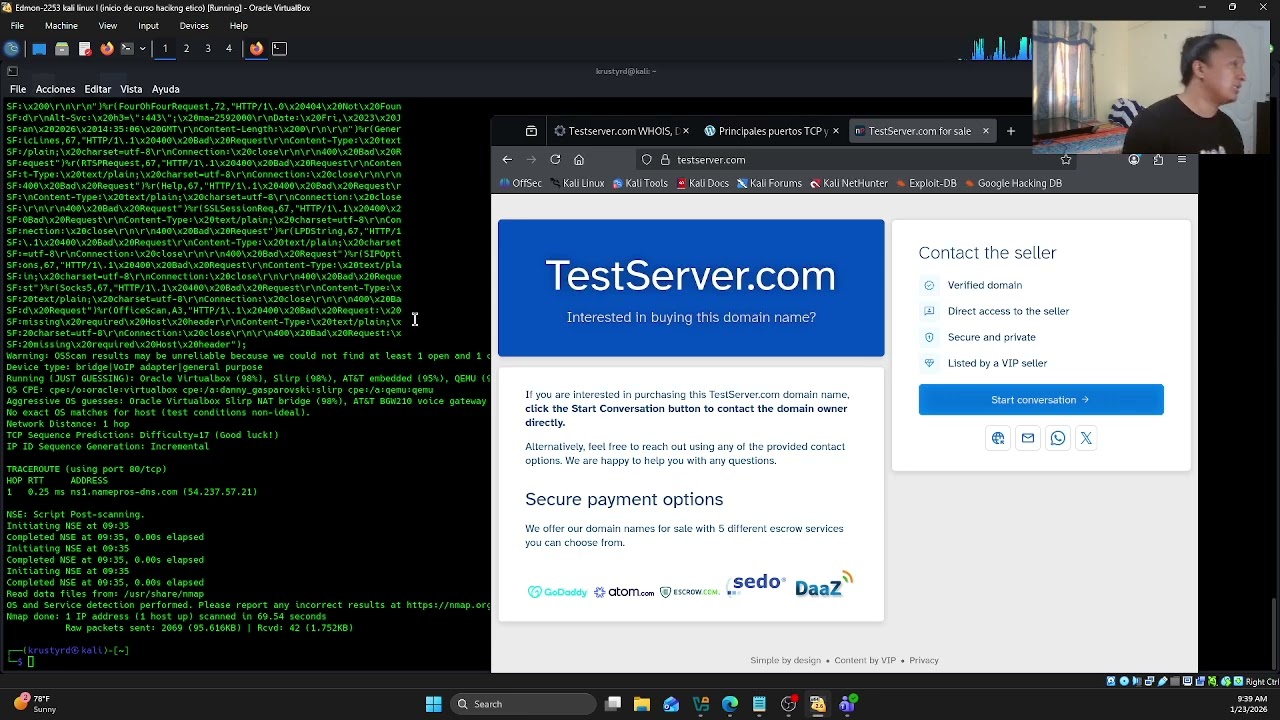Click the globe contact icon below Start conversation
This screenshot has height=720, width=1280.
click(998, 438)
